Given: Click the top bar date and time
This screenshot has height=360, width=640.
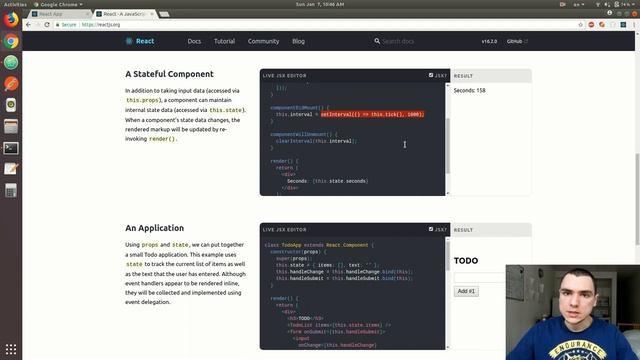Looking at the screenshot, I should pos(320,4).
